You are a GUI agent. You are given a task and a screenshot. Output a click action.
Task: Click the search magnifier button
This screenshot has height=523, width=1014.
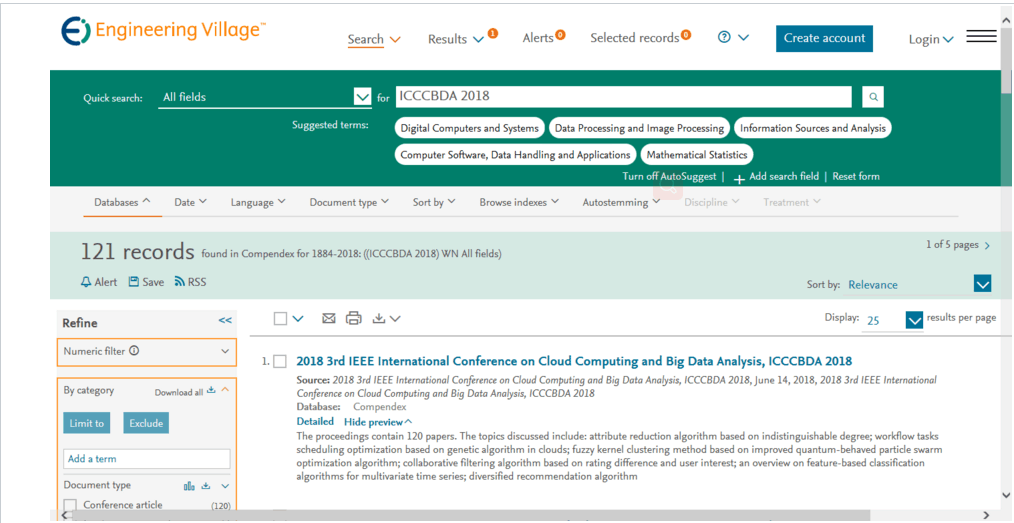873,97
